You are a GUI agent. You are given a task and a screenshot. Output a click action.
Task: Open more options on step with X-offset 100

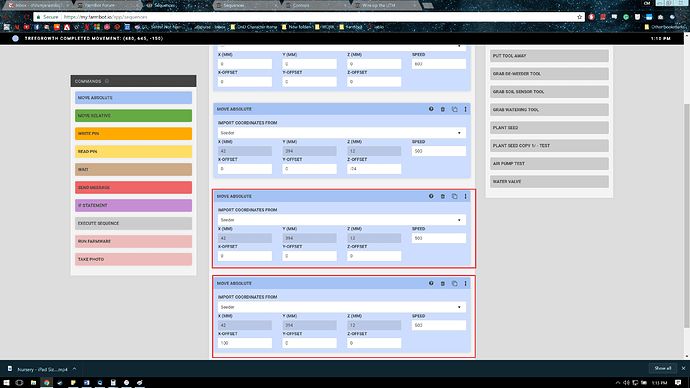tap(466, 283)
